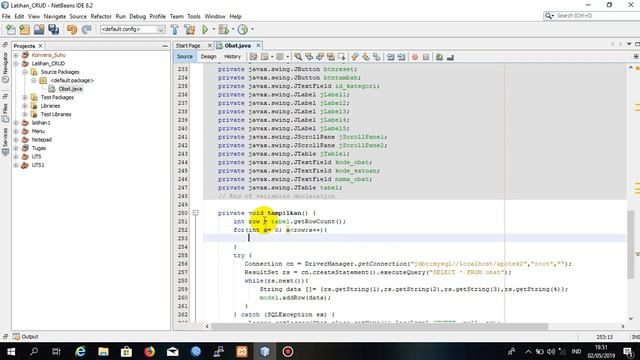The width and height of the screenshot is (640, 360).
Task: Click Find Next Occurrence icon
Action: coord(320,57)
